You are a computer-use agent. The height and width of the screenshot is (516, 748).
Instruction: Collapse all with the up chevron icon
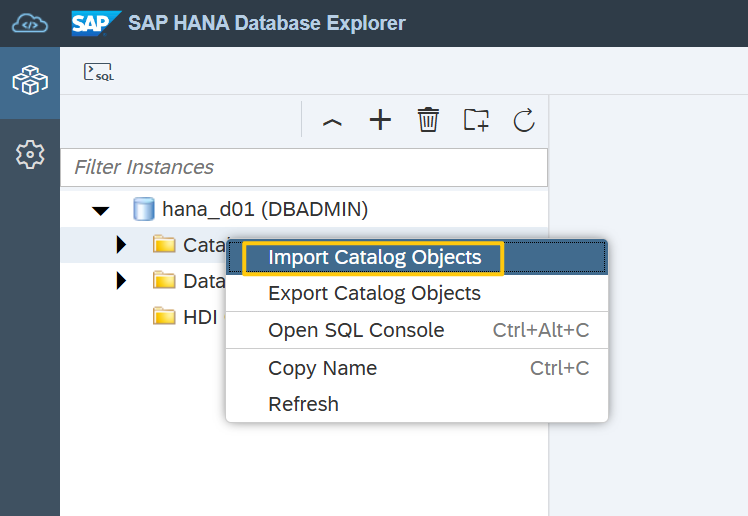tap(332, 122)
